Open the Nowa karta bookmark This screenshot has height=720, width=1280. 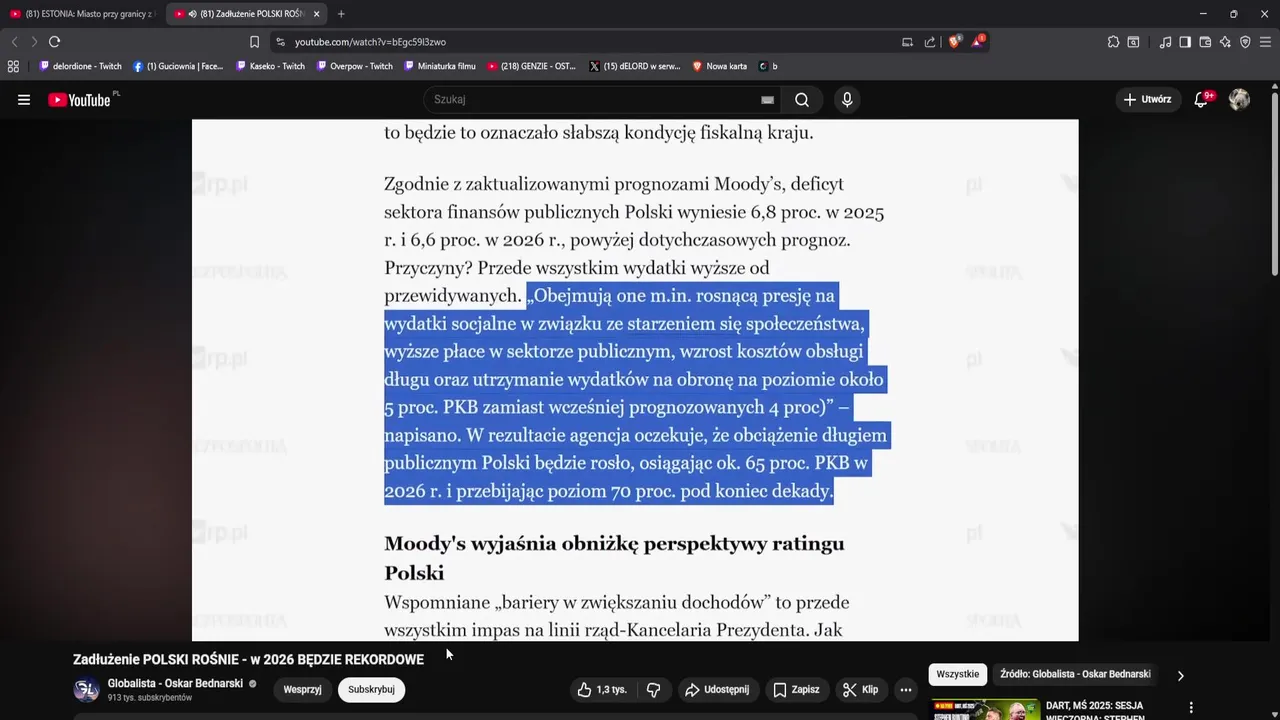pyautogui.click(x=720, y=66)
